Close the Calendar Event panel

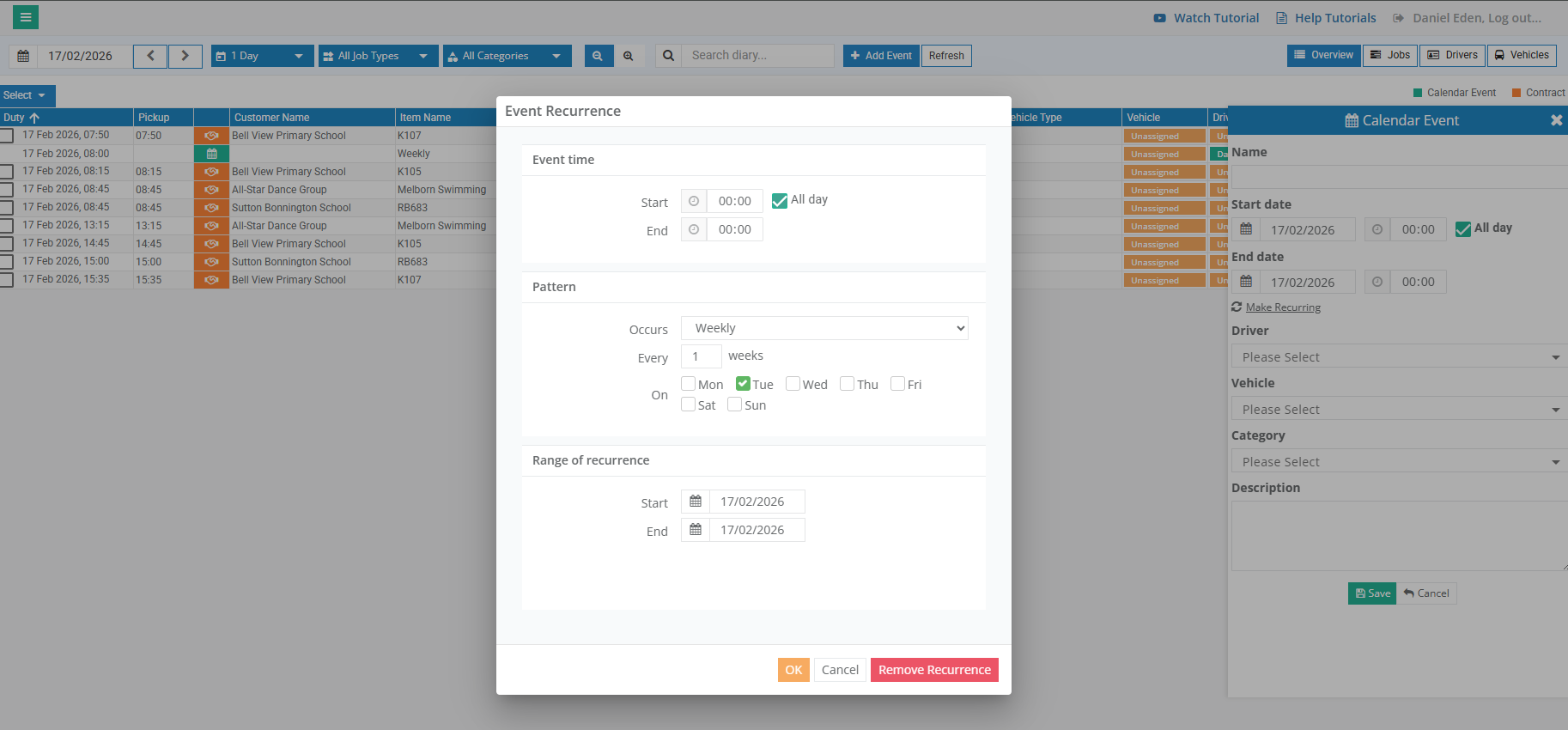point(1556,120)
